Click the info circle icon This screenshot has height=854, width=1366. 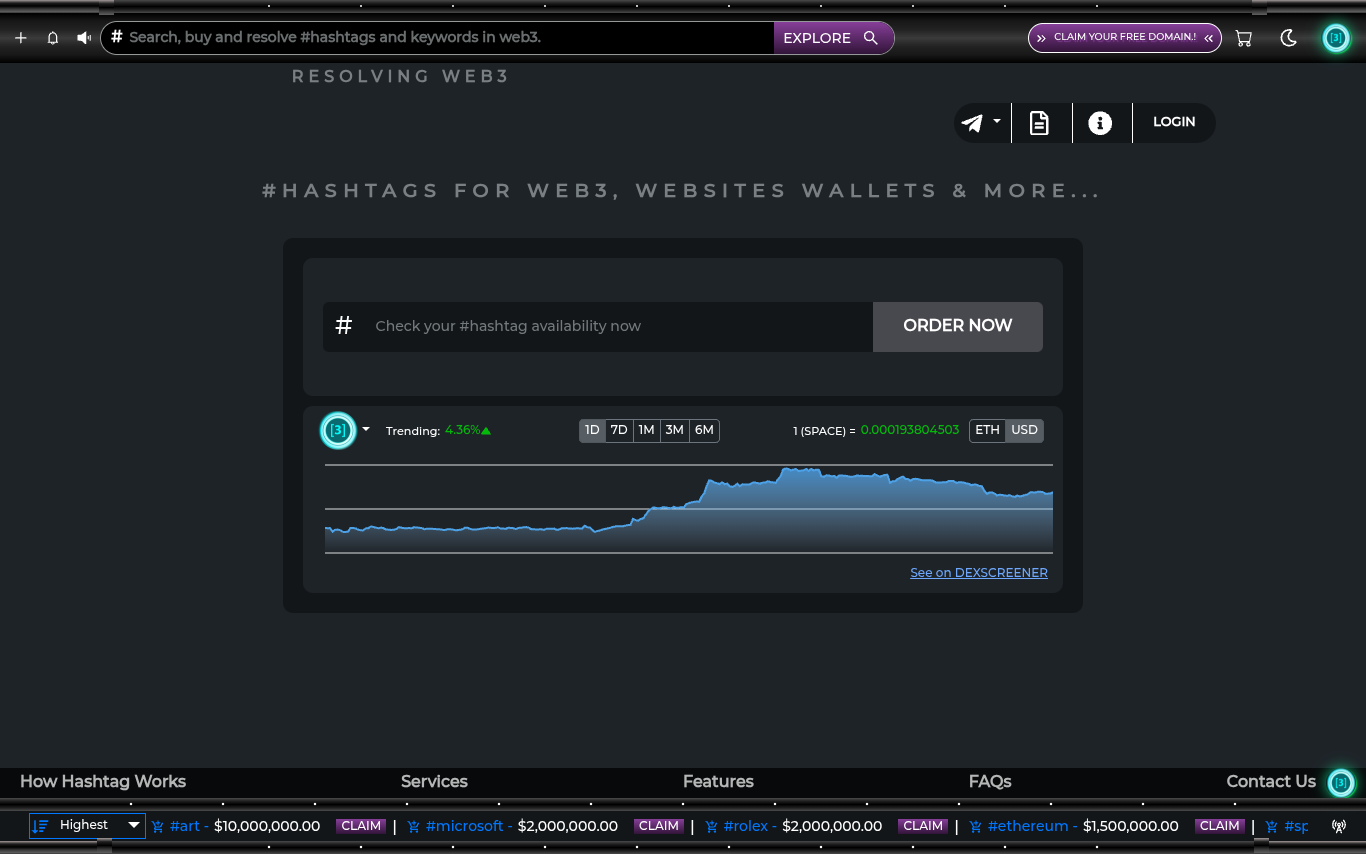pyautogui.click(x=1100, y=123)
